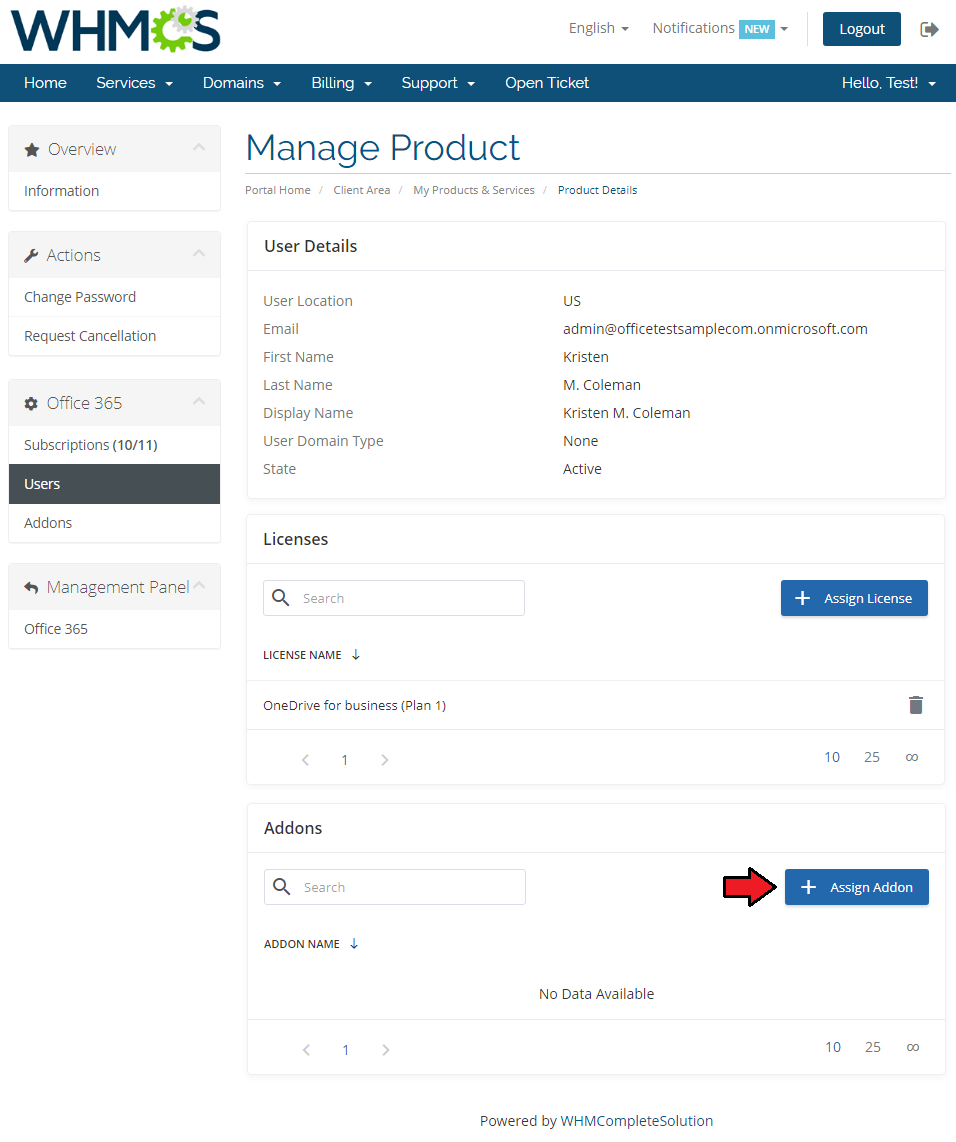
Task: Click the Addons search field
Action: (395, 887)
